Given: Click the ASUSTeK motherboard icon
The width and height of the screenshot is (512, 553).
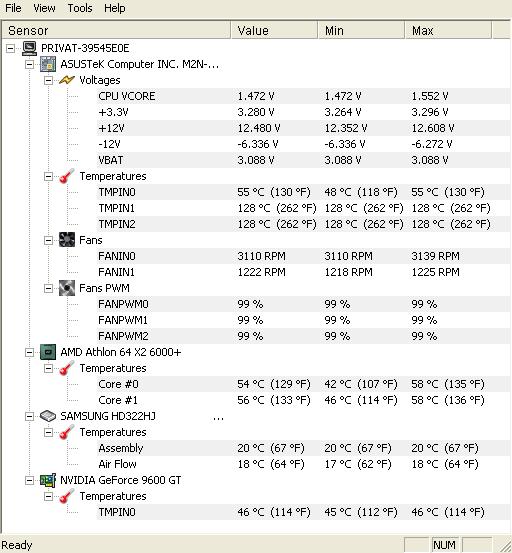Looking at the screenshot, I should 48,64.
